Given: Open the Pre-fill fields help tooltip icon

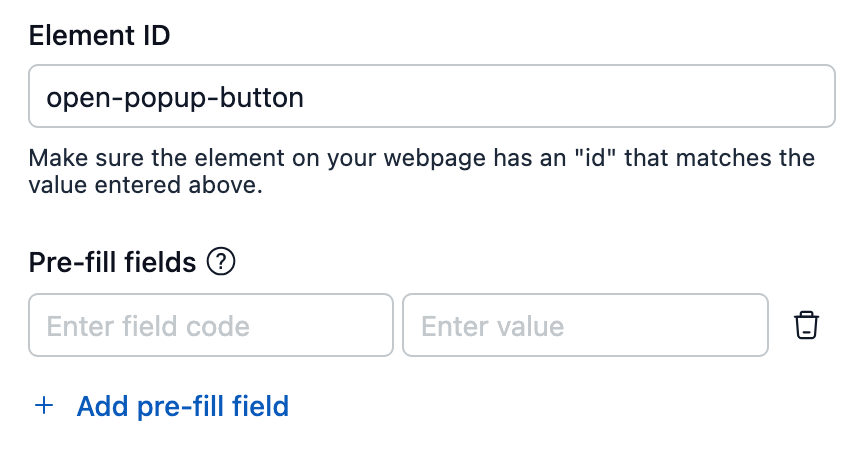Looking at the screenshot, I should [221, 262].
